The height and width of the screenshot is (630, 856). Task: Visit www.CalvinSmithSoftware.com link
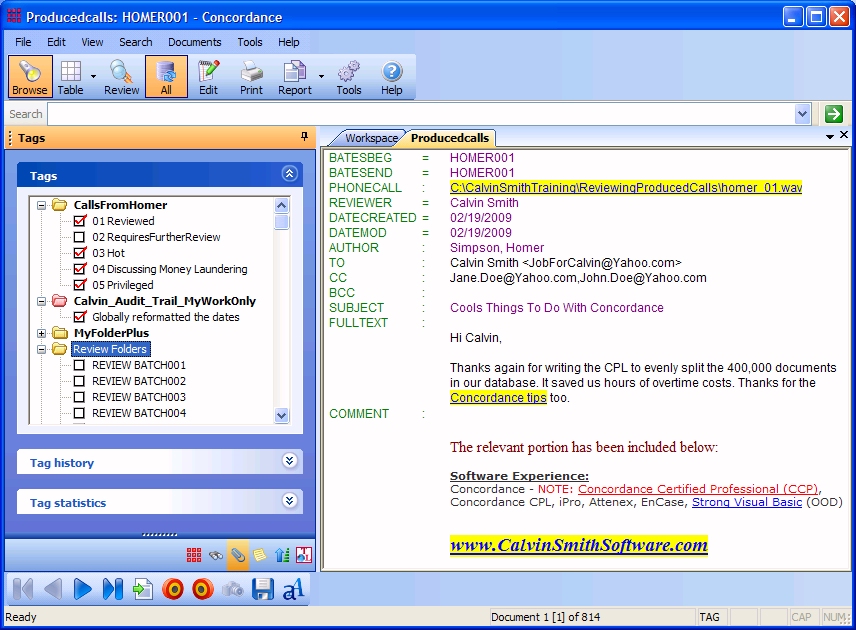579,545
